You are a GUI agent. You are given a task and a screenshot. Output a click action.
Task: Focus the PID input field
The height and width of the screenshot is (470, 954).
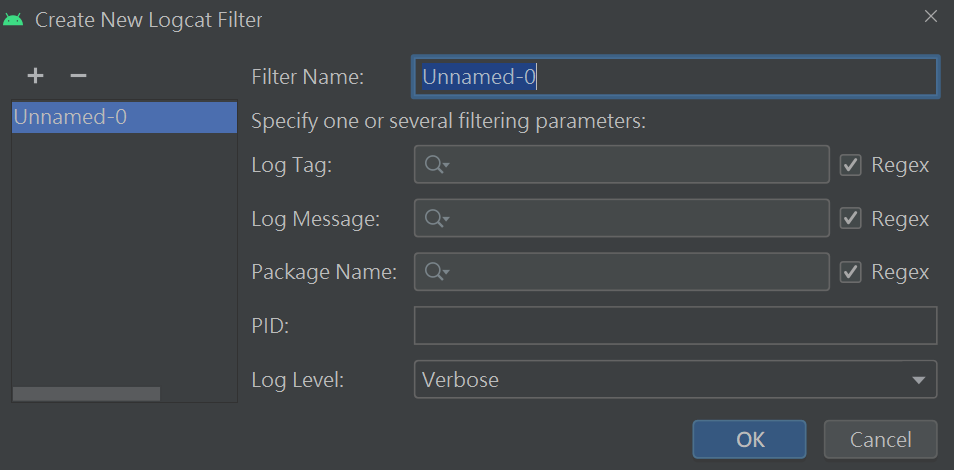pos(675,326)
